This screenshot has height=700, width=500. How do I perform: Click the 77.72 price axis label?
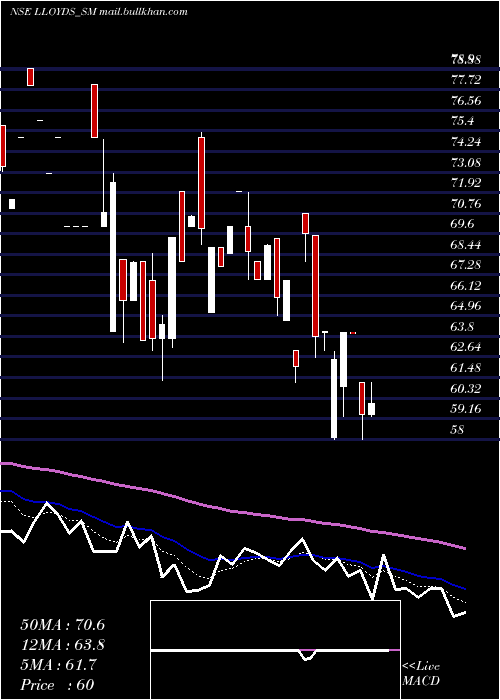(x=466, y=80)
